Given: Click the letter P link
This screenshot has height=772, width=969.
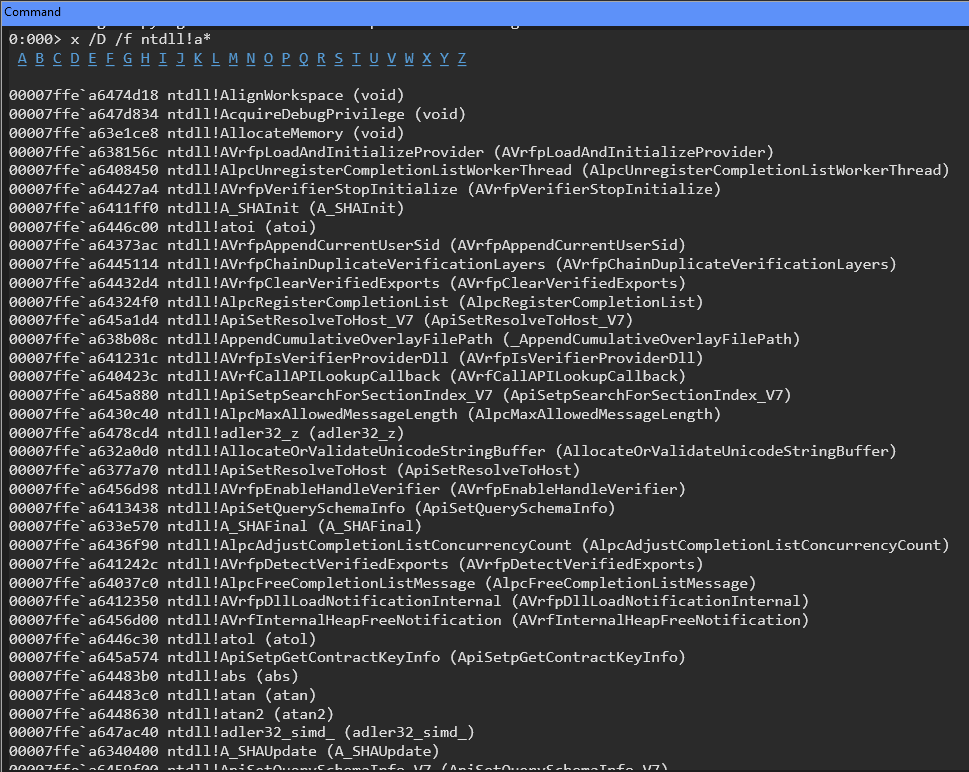Looking at the screenshot, I should click(286, 58).
